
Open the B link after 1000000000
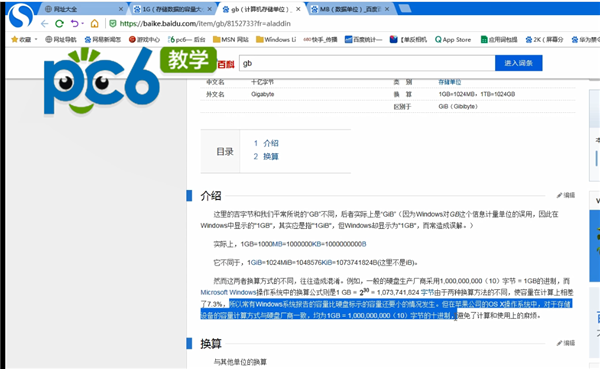[x=364, y=244]
